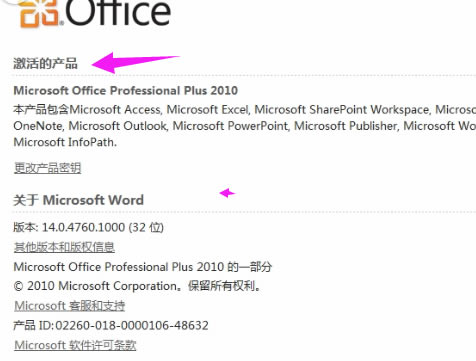Screen dimensions: 476x361
Task: Click the large Office wordmark text
Action: (118, 13)
